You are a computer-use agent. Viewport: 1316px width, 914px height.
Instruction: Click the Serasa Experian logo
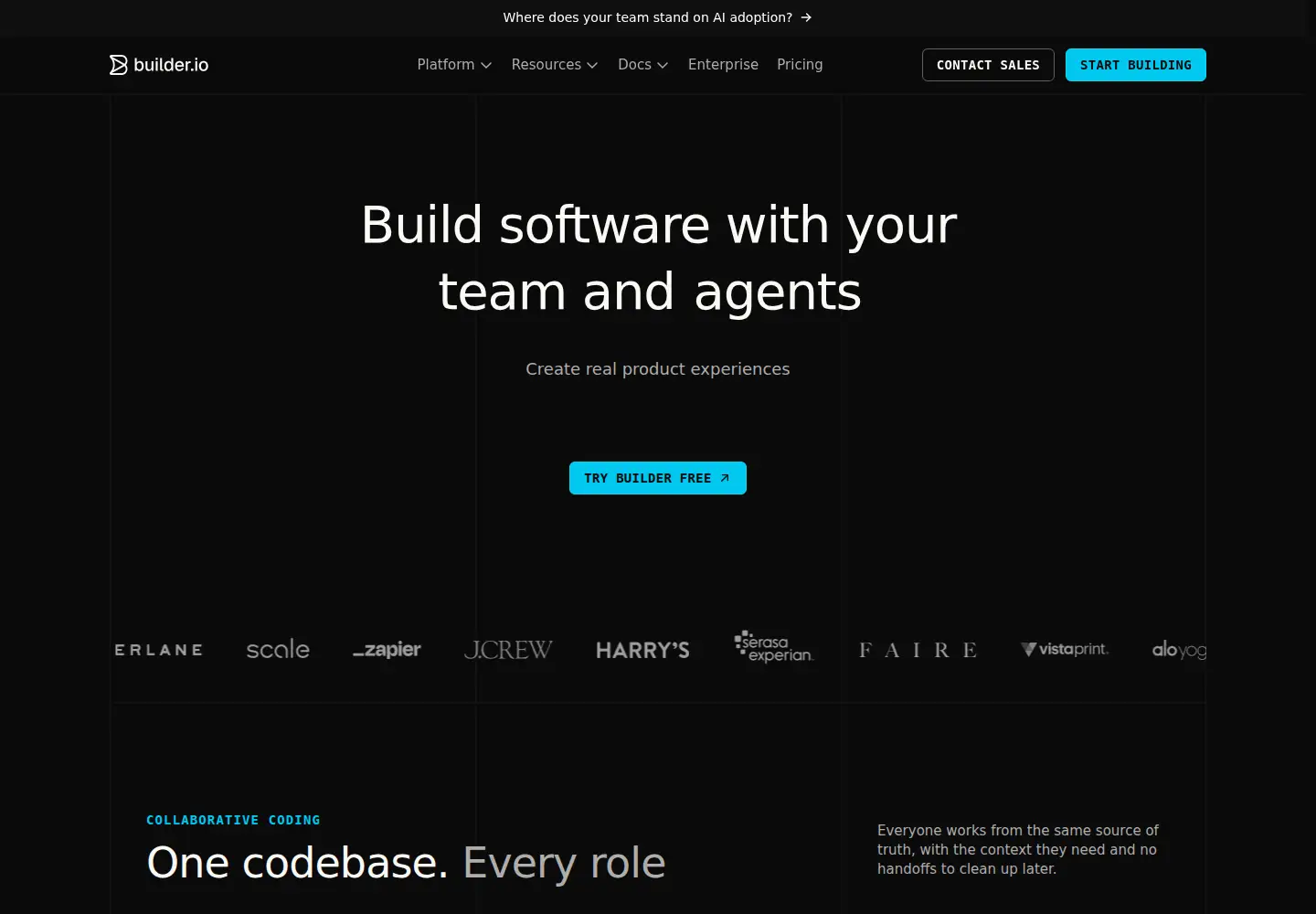[774, 647]
